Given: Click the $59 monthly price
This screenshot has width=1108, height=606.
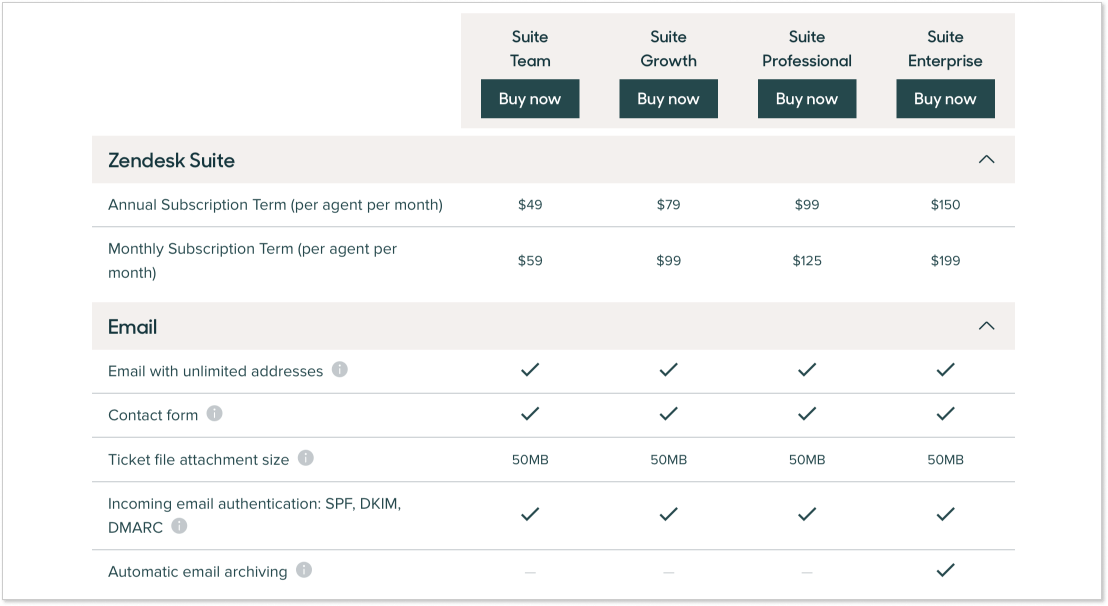Looking at the screenshot, I should click(x=530, y=261).
